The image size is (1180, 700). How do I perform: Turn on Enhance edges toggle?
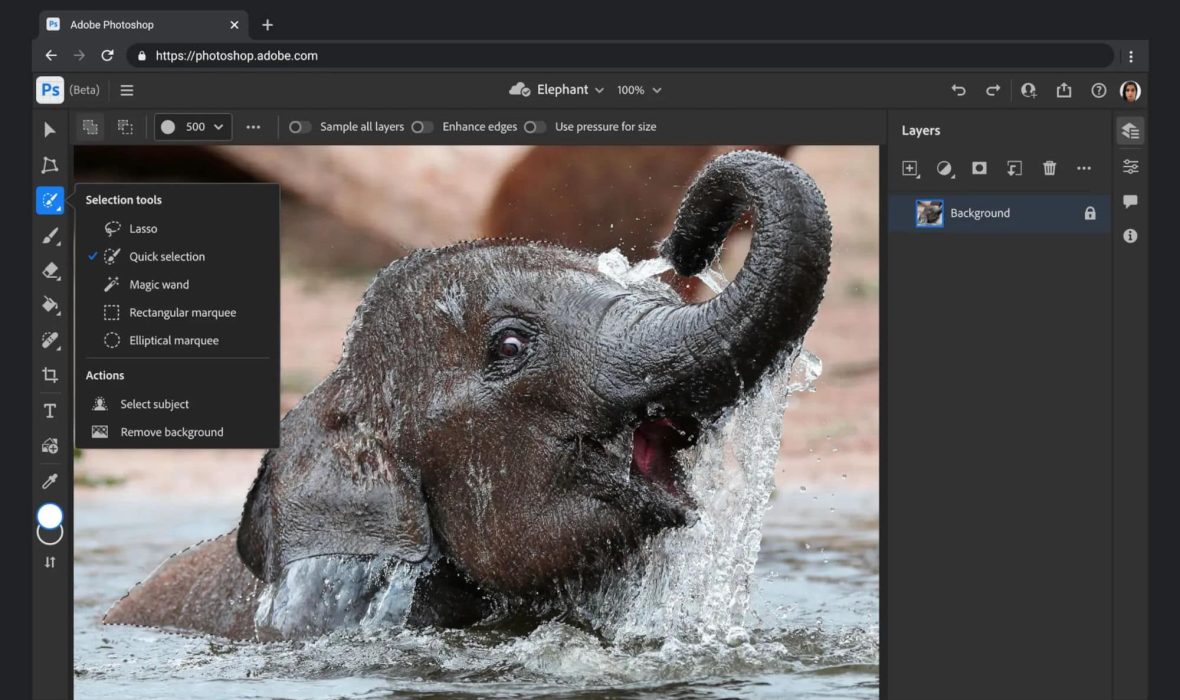pyautogui.click(x=422, y=127)
